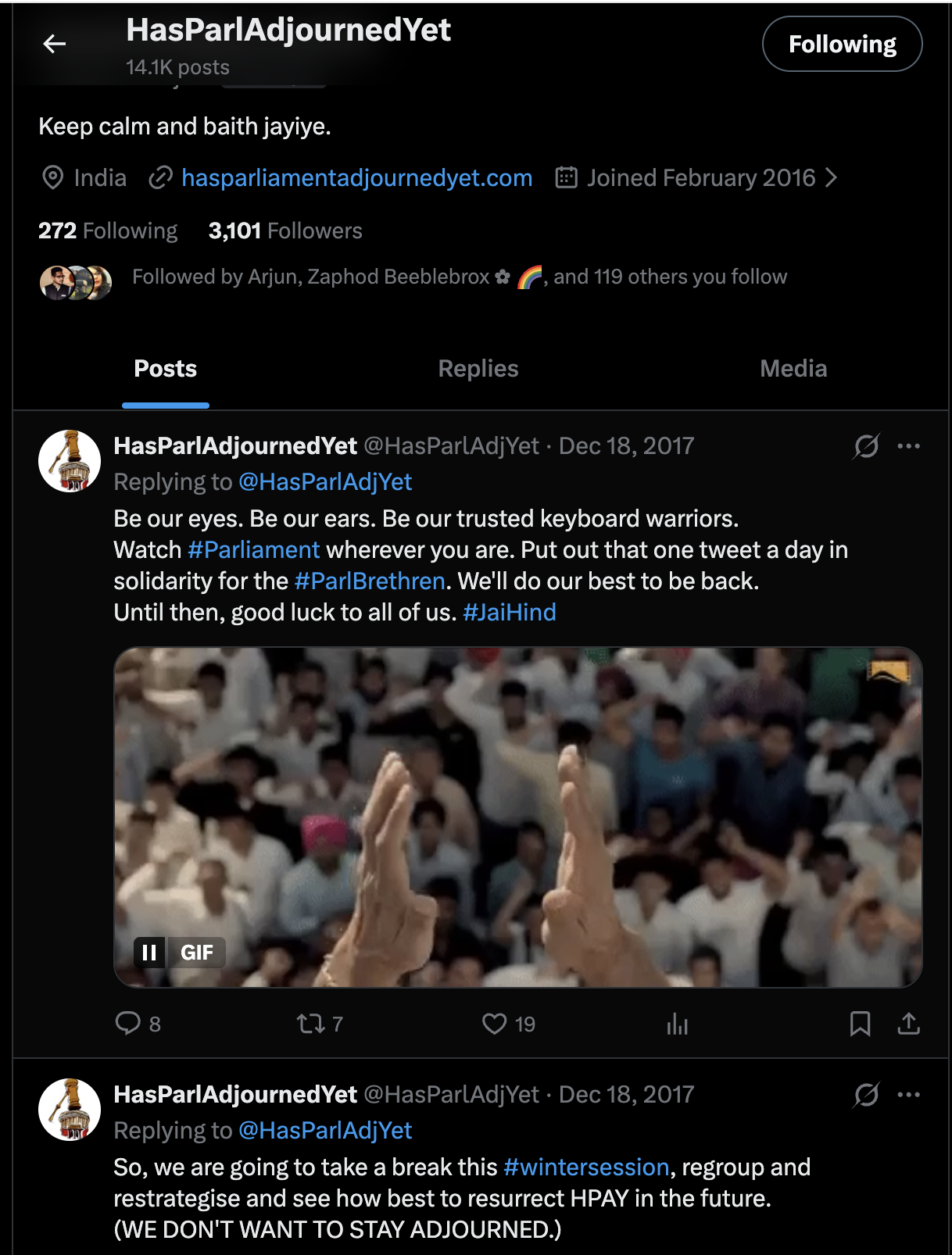952x1255 pixels.
Task: Open Grok icon on second post
Action: point(866,1095)
